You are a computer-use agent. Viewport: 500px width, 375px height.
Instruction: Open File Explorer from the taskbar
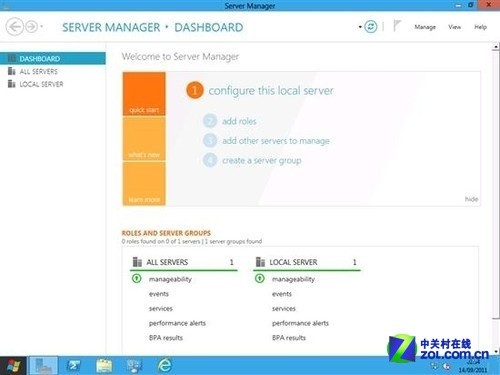[104, 366]
